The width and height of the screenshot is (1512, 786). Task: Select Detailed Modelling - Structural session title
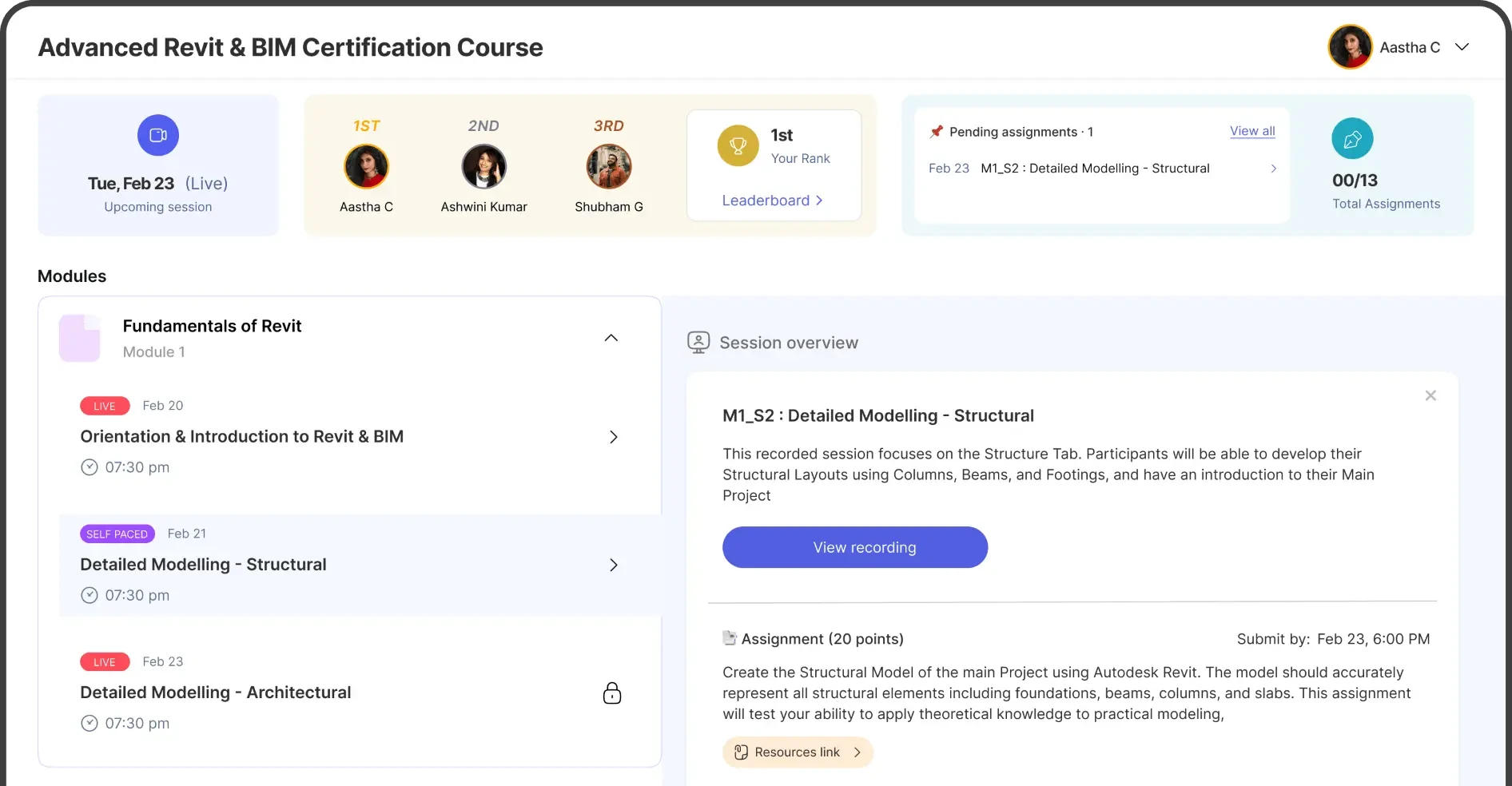click(x=203, y=565)
